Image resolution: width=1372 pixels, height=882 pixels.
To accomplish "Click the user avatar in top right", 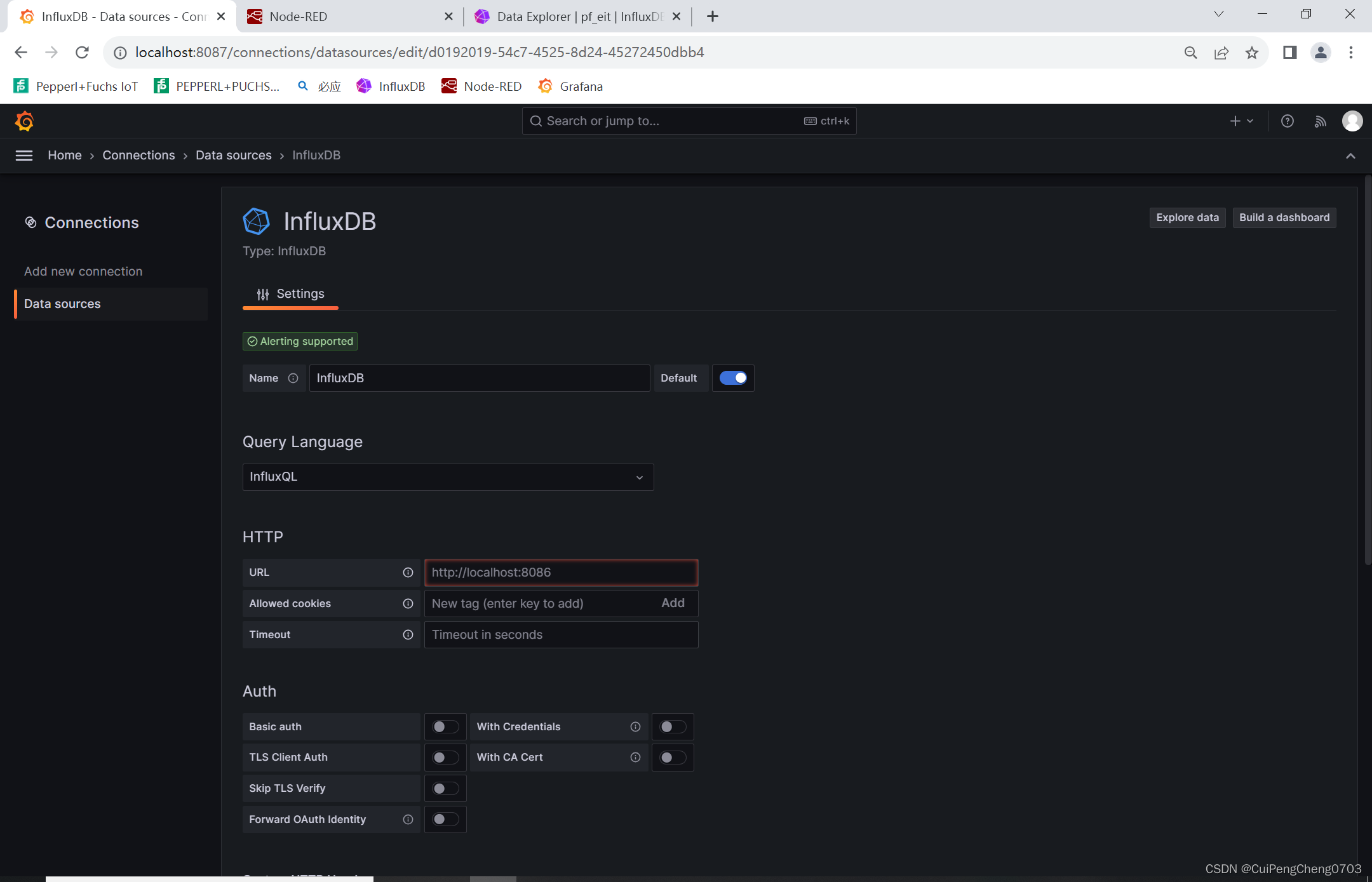I will click(1352, 121).
